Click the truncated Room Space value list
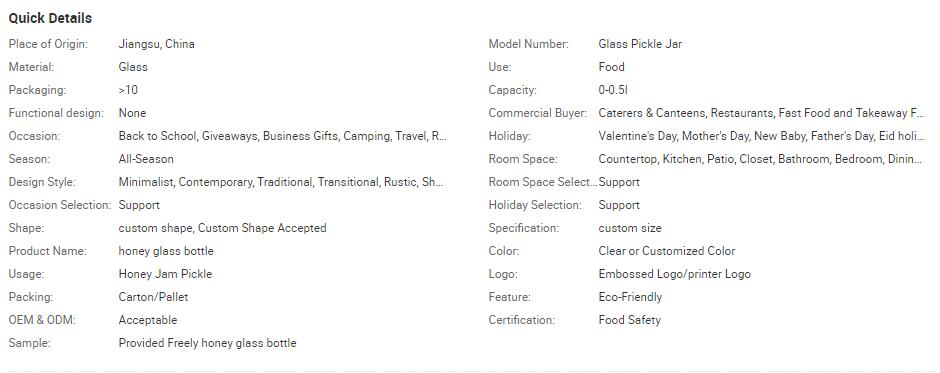This screenshot has width=940, height=373. 760,160
